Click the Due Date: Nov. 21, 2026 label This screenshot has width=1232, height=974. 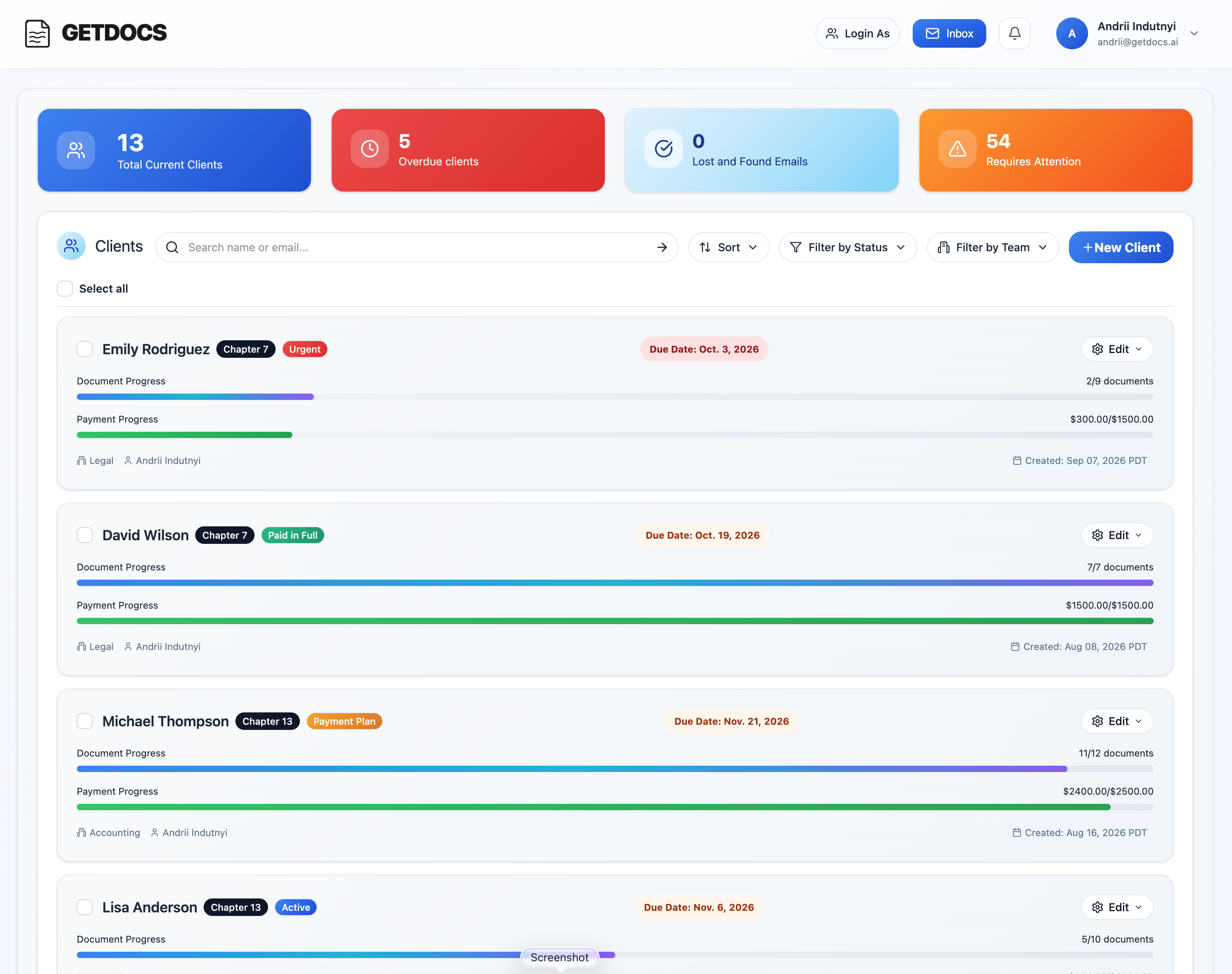(732, 722)
